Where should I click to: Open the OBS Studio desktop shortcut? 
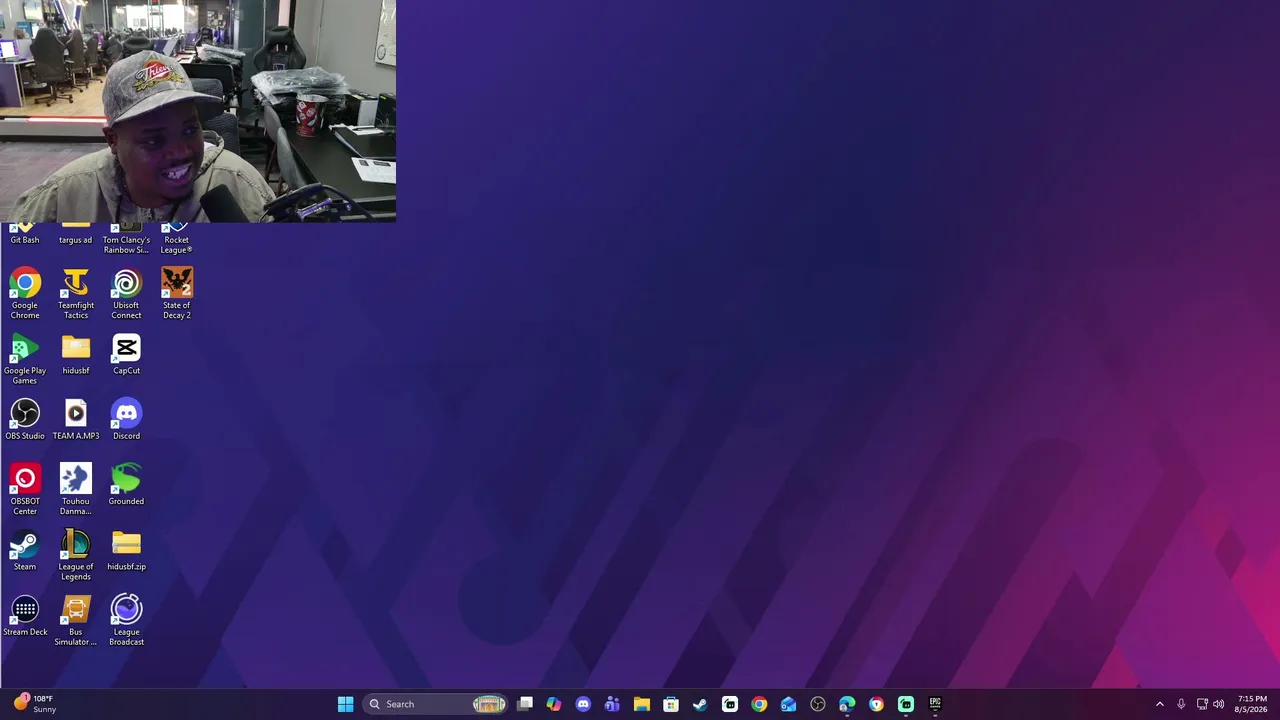tap(25, 420)
